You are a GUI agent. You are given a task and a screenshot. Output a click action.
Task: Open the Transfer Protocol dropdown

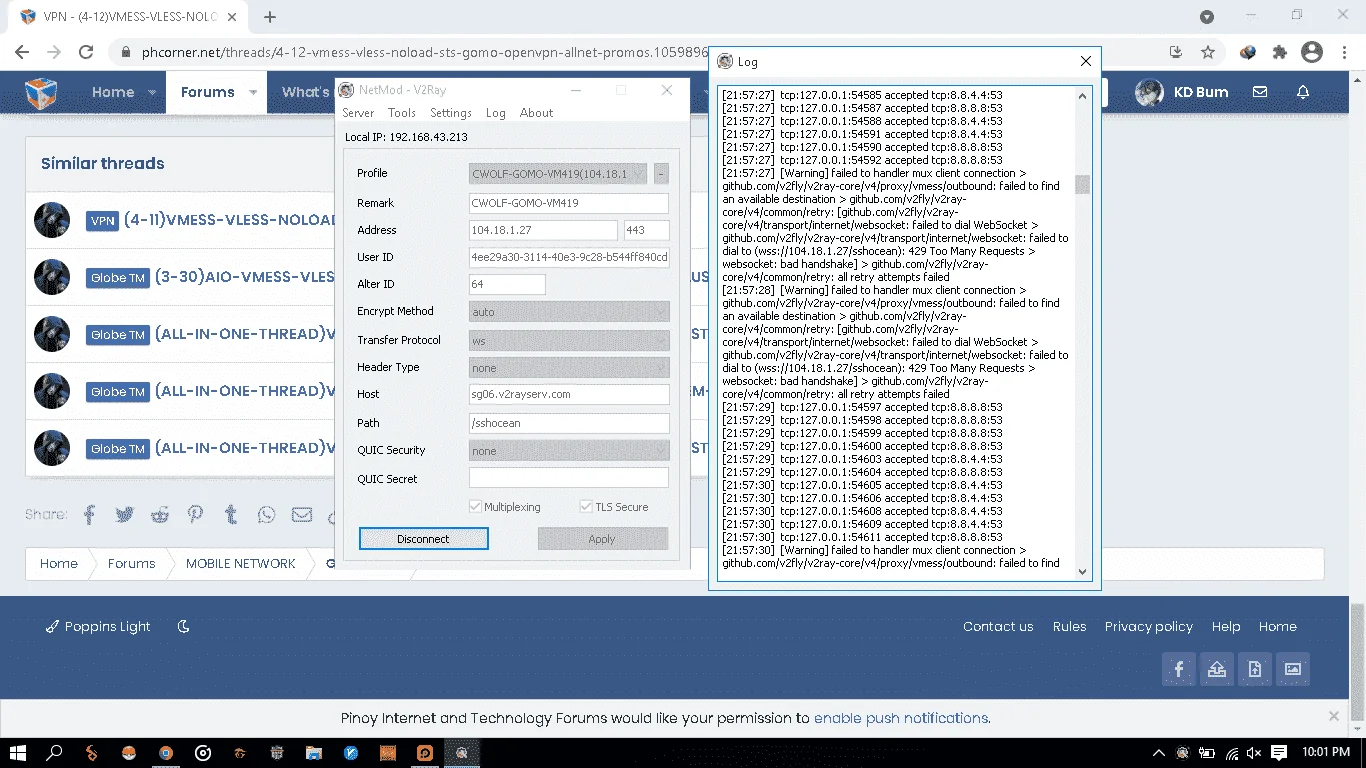click(x=569, y=340)
